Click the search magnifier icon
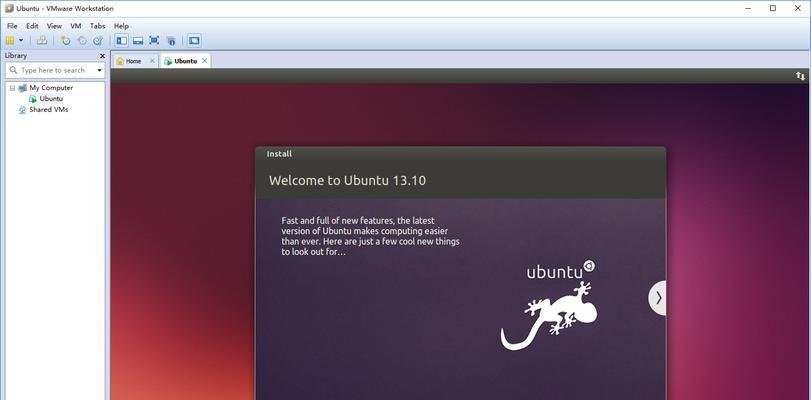The image size is (811, 400). (13, 70)
